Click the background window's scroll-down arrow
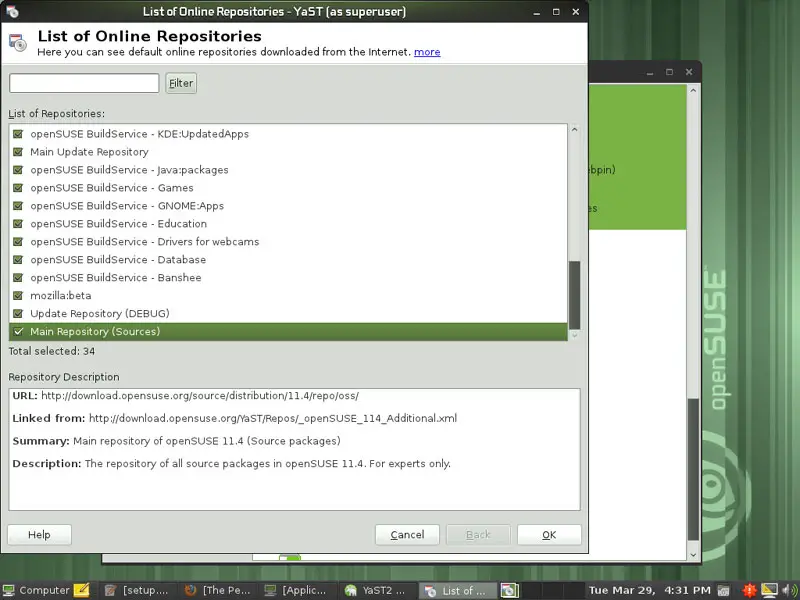Screen dimensions: 800x600 tap(693, 555)
